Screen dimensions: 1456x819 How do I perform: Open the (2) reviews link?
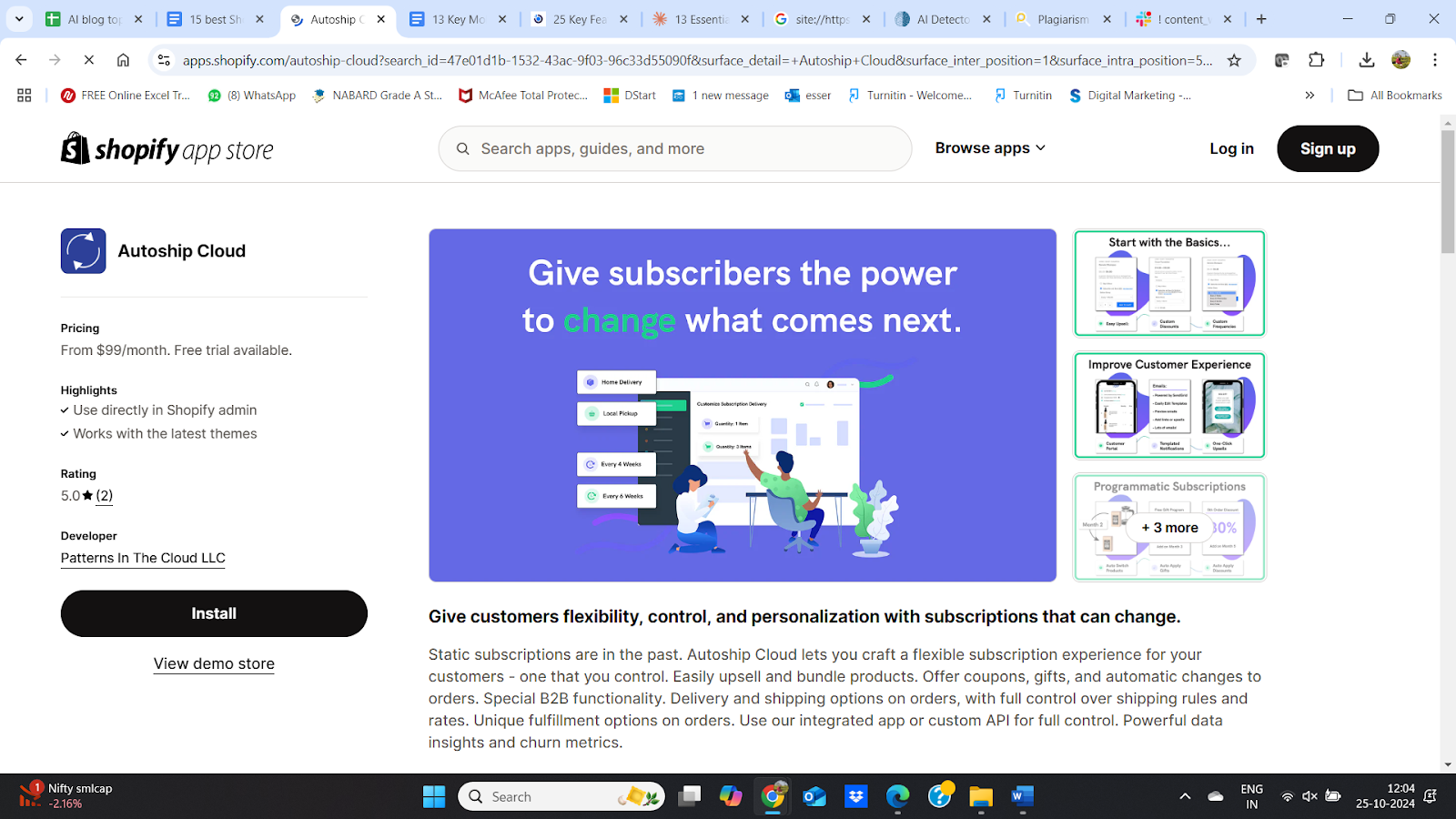click(105, 496)
